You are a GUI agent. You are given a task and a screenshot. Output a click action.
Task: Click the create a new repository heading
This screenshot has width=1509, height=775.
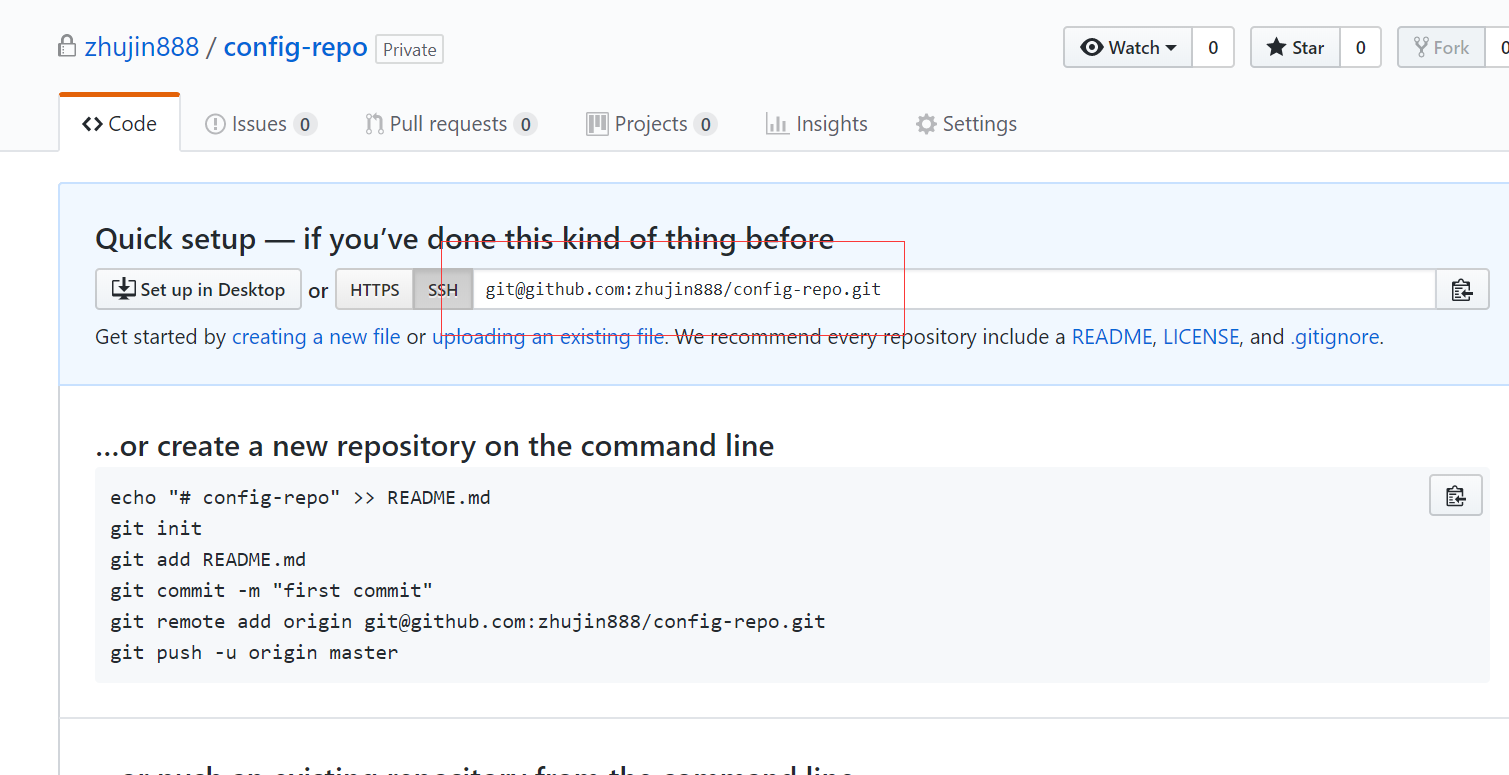pos(434,445)
